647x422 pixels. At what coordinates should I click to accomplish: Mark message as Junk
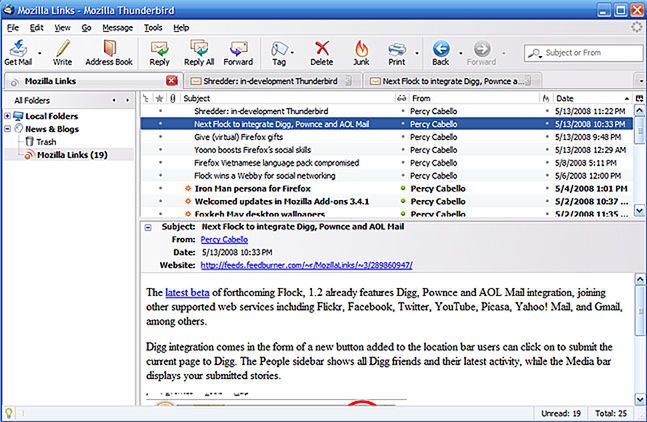tap(361, 53)
